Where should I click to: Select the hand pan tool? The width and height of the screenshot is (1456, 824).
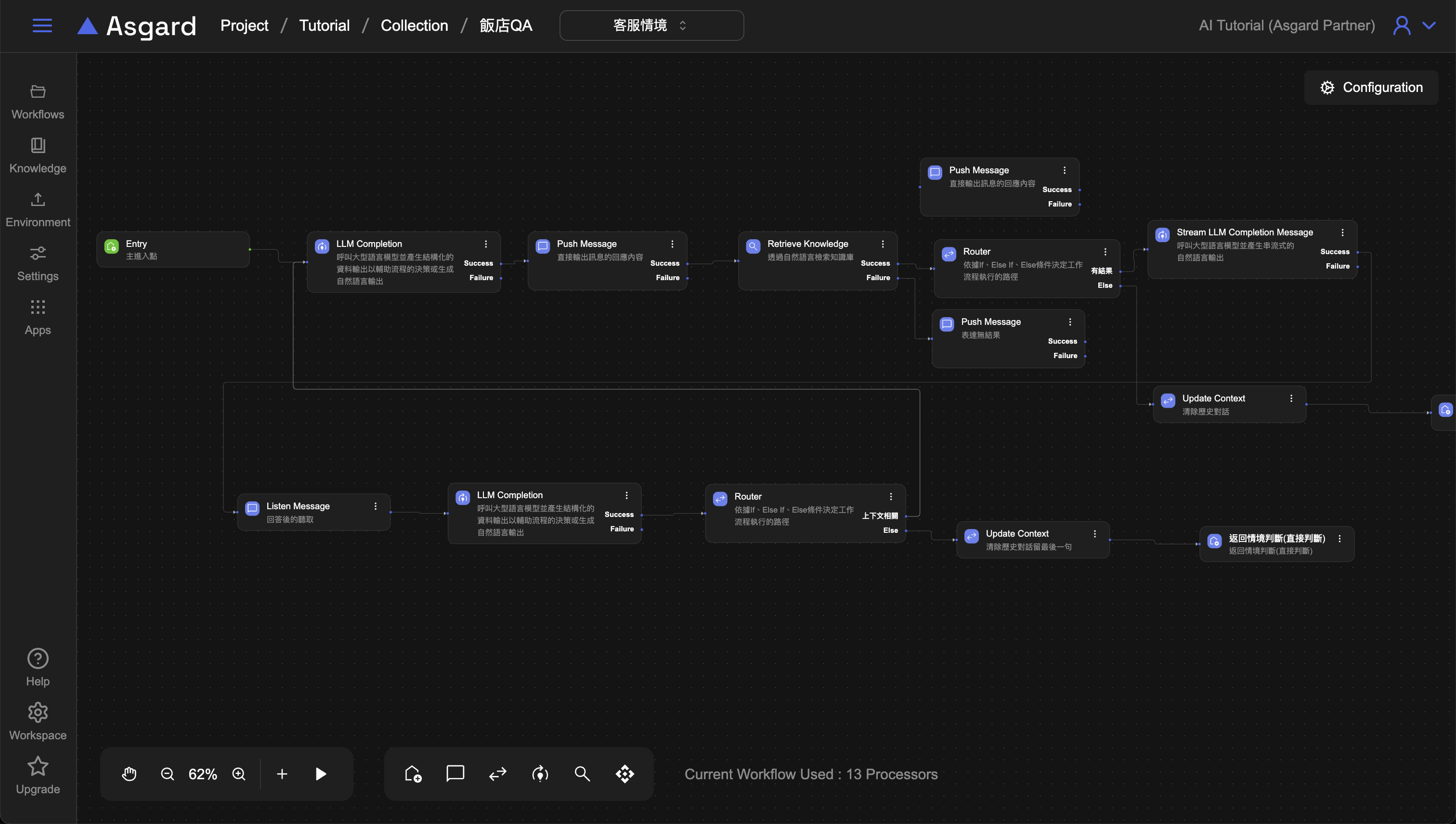pos(129,773)
